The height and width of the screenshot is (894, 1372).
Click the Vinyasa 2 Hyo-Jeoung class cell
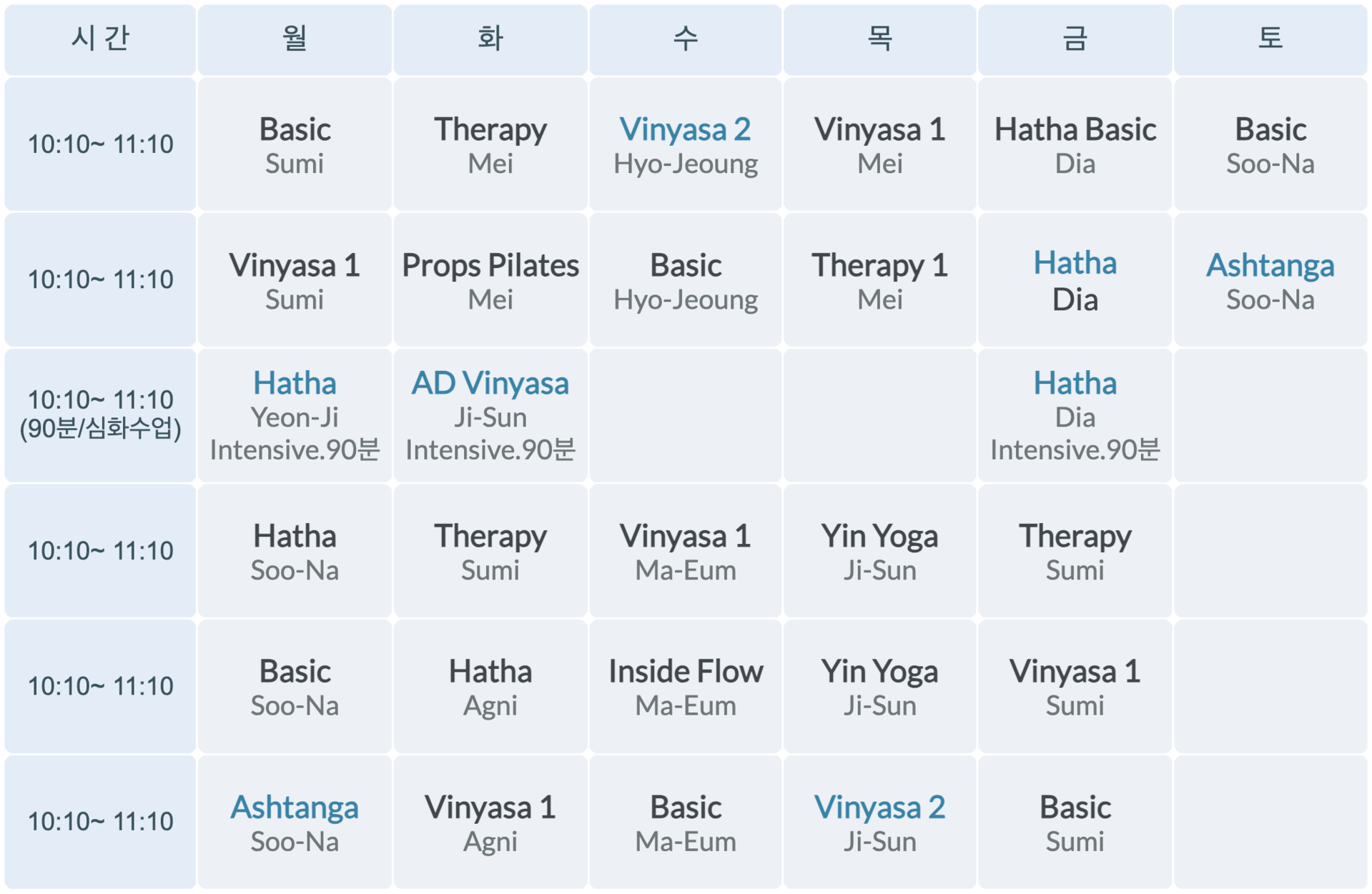[x=685, y=144]
